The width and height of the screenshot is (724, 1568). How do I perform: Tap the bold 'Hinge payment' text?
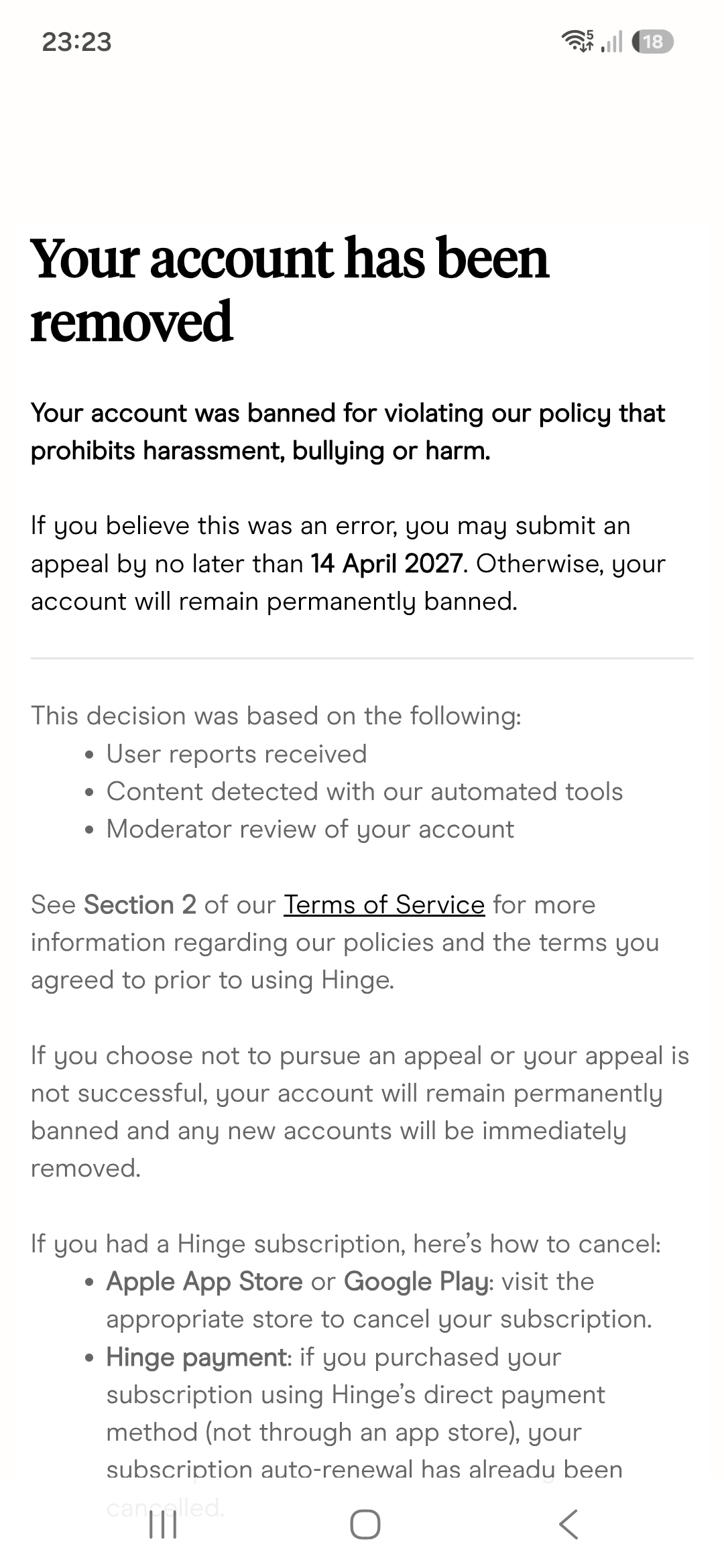(197, 1358)
